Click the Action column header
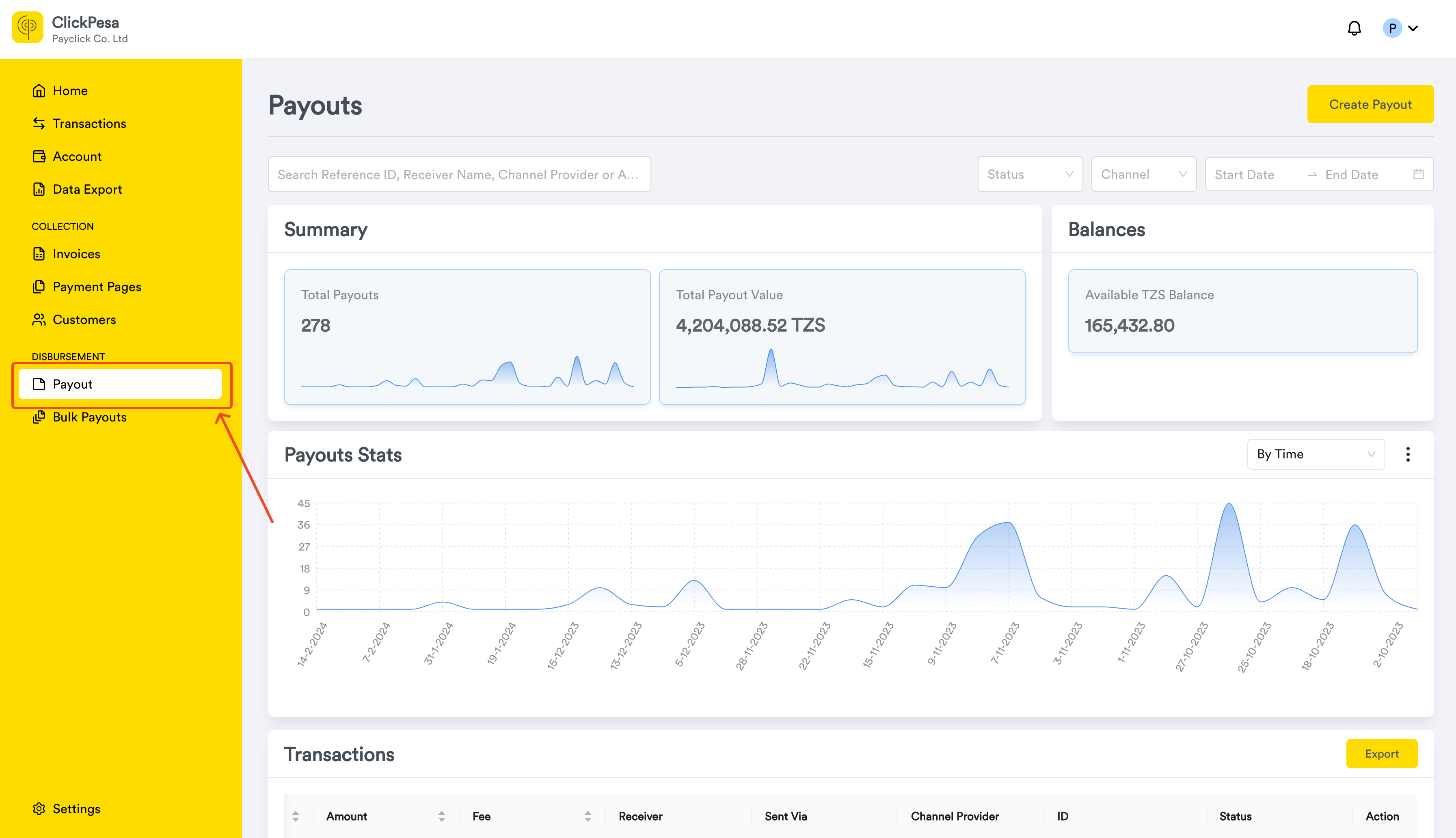This screenshot has width=1456, height=838. click(1382, 816)
